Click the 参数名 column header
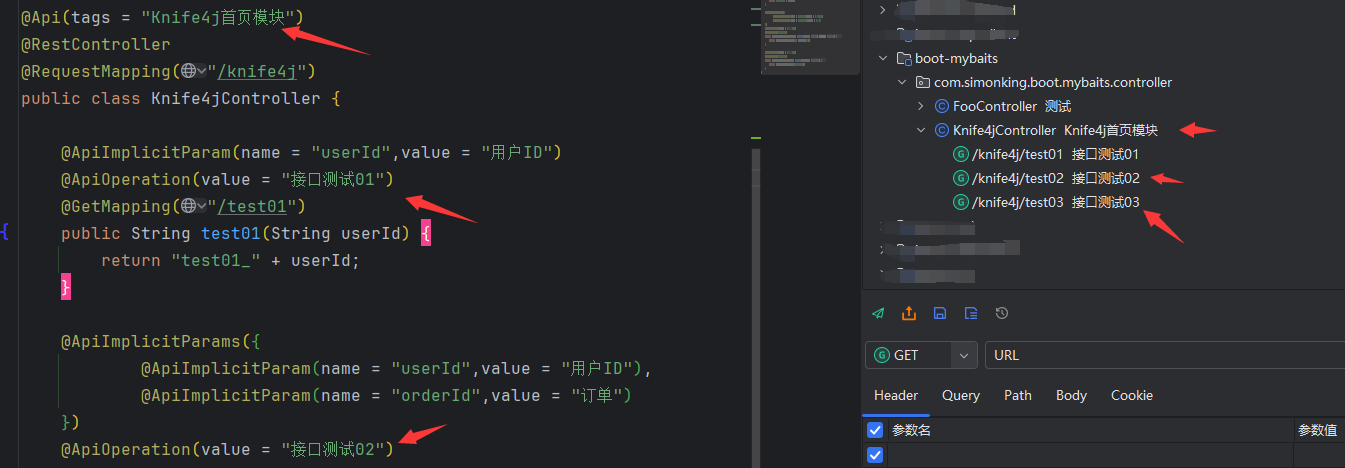 911,430
